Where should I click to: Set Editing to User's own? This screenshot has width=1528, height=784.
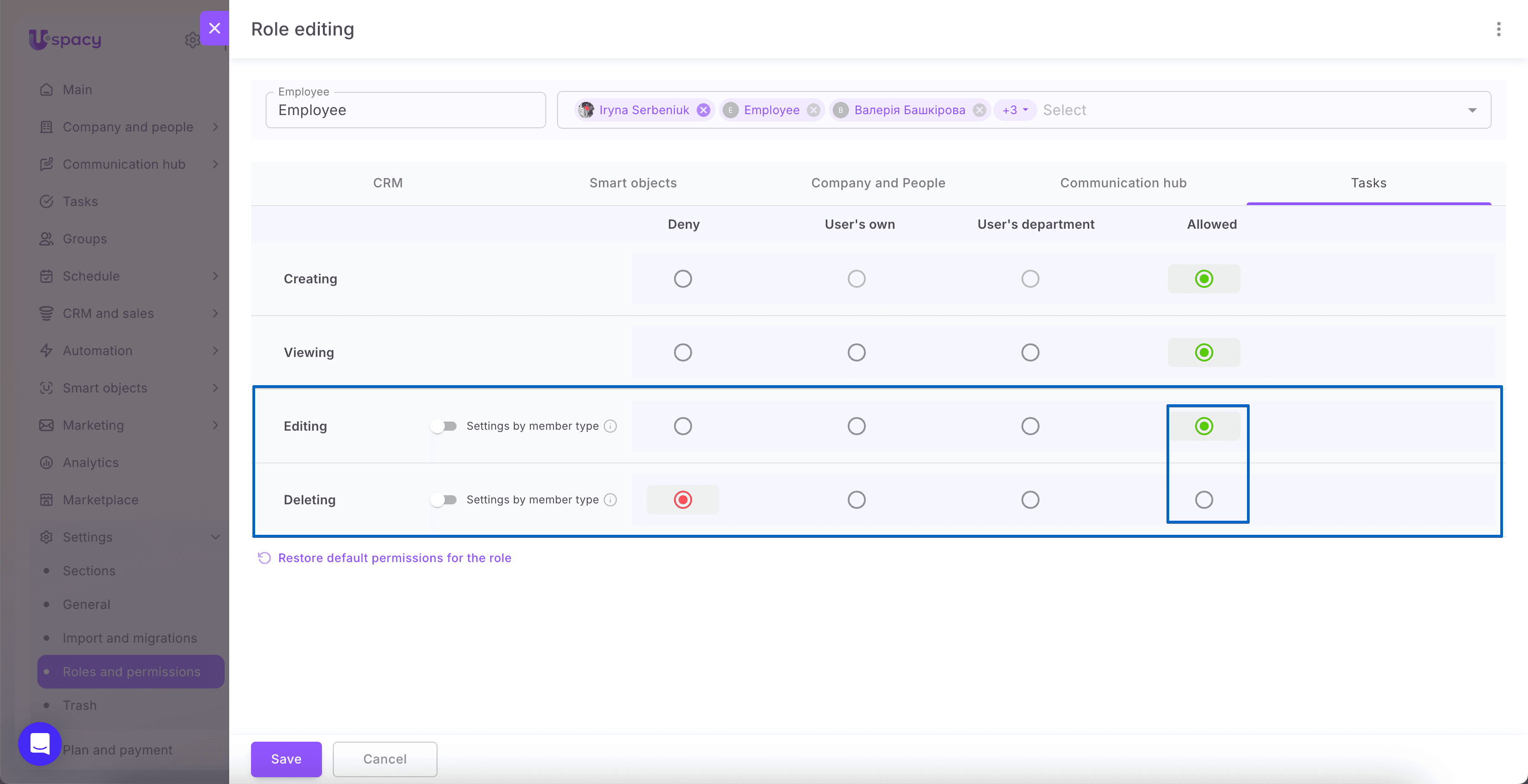856,426
